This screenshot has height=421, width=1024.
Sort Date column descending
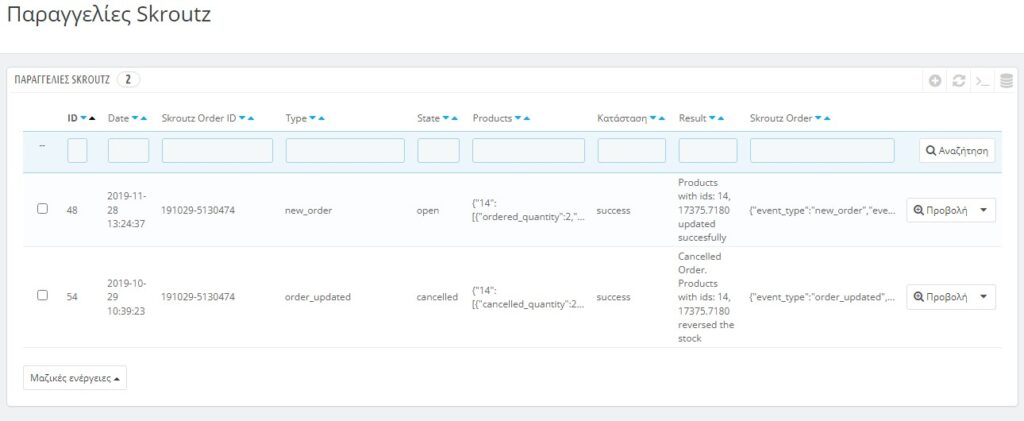[135, 119]
